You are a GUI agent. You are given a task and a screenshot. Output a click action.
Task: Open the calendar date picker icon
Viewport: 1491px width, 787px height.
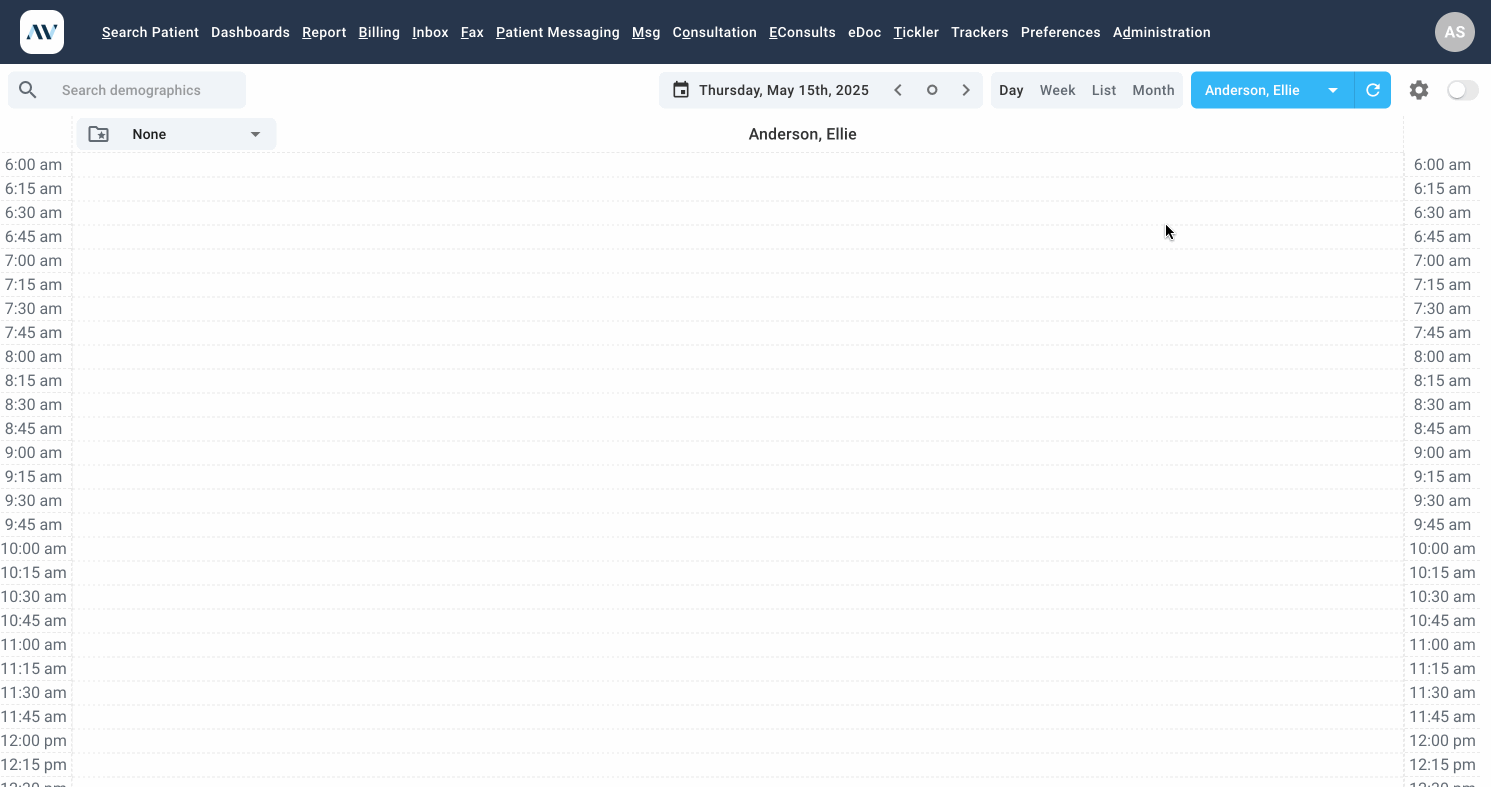coord(681,90)
